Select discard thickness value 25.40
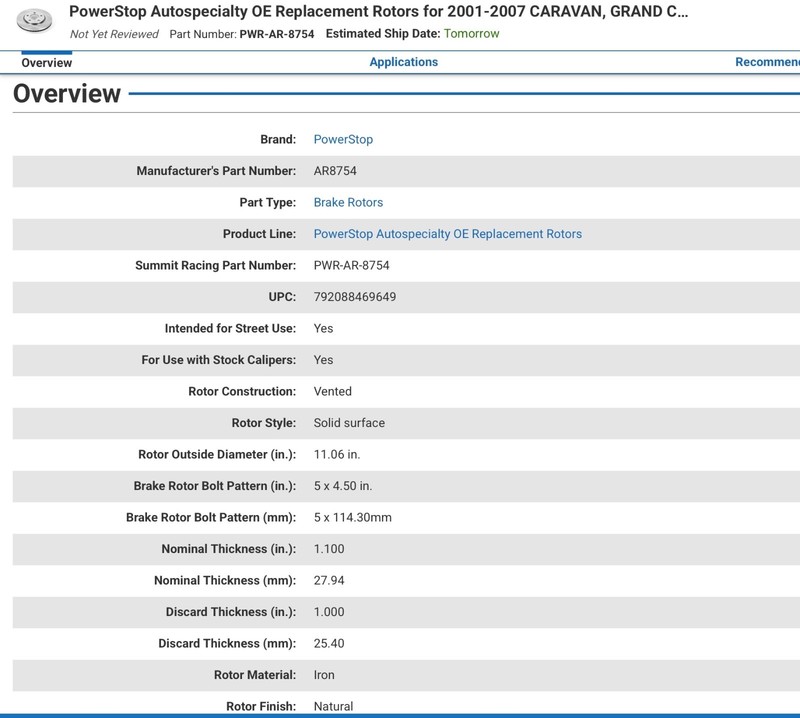 click(329, 643)
